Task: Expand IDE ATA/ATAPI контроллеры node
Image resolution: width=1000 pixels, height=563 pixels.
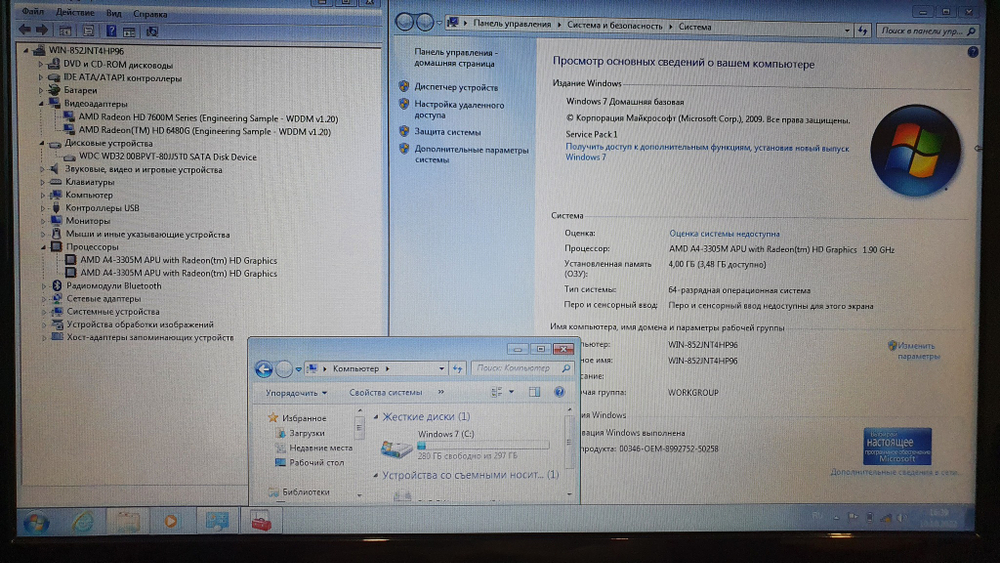Action: [x=40, y=78]
